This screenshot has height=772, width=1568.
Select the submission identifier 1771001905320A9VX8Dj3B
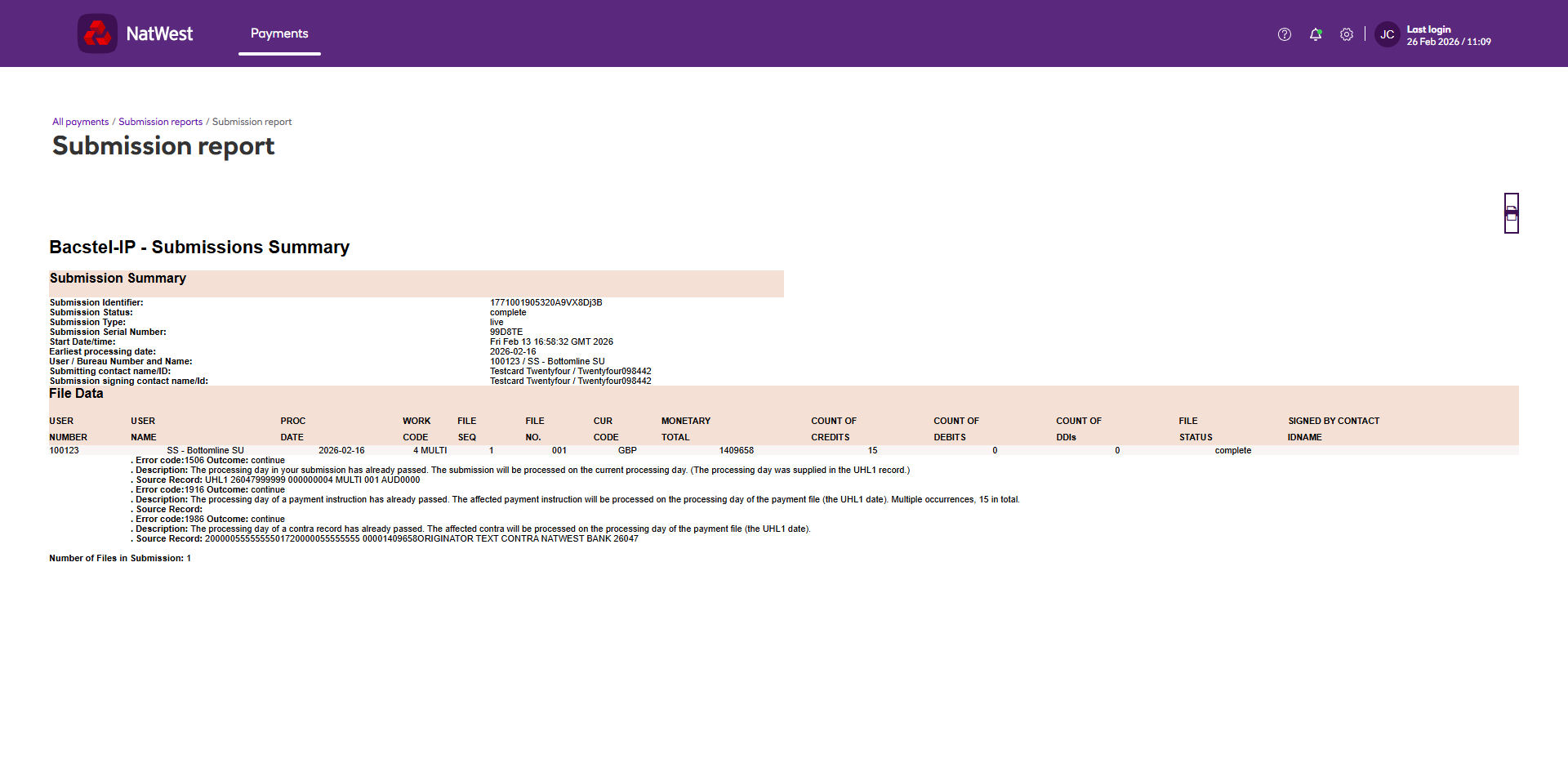[x=546, y=302]
